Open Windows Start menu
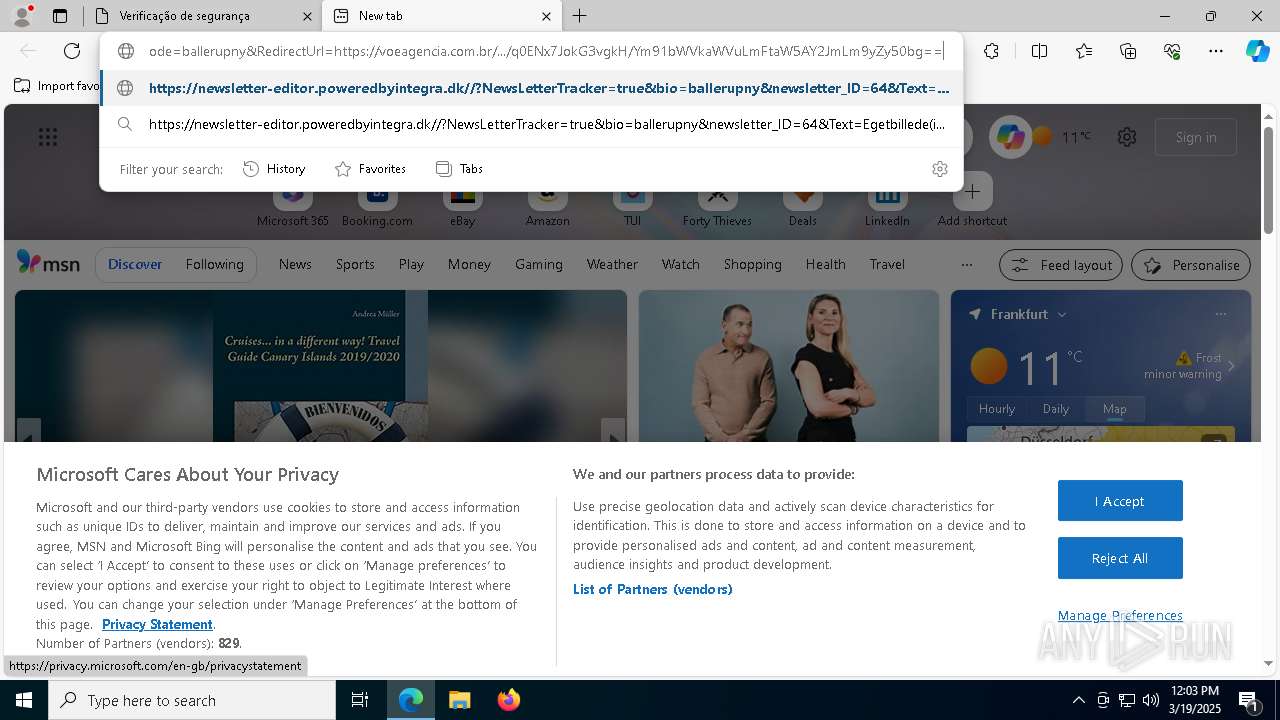 24,700
